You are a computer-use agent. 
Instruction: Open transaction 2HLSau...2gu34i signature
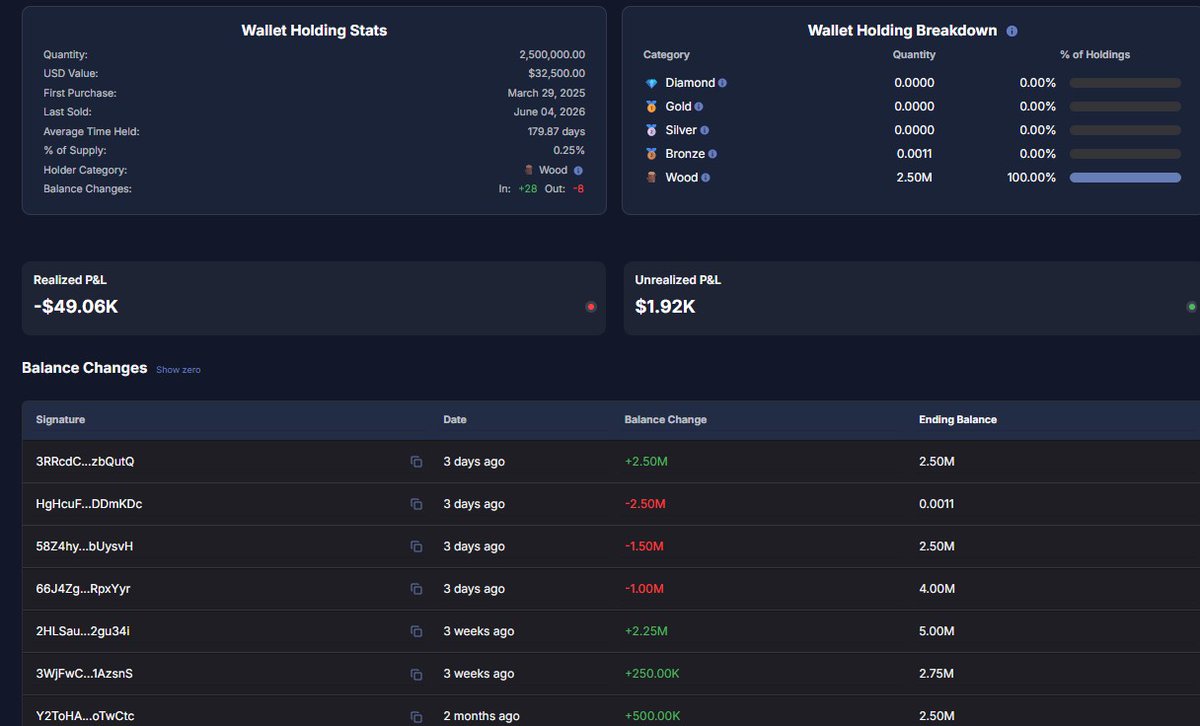(83, 632)
